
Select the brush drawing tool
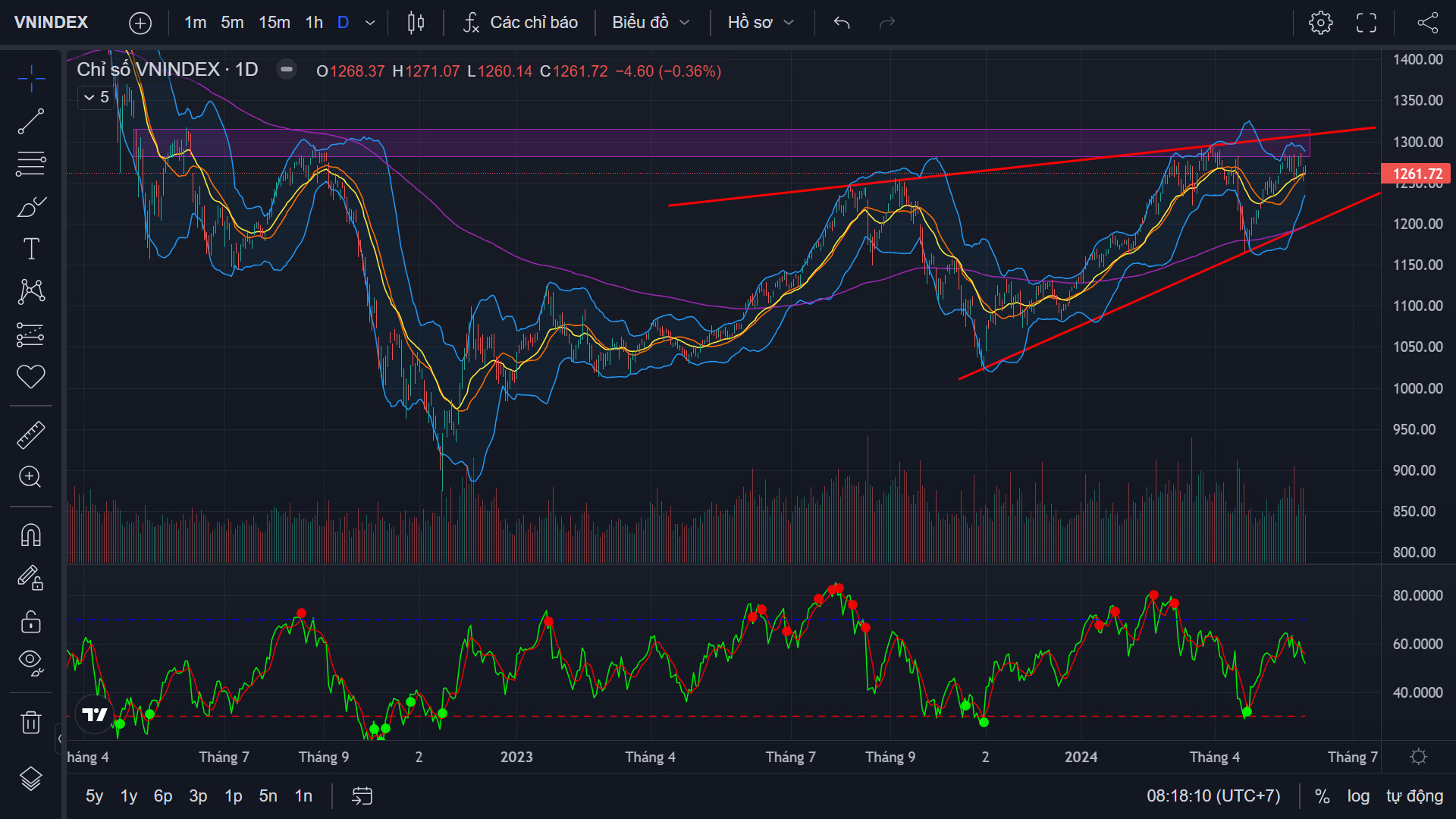coord(31,206)
